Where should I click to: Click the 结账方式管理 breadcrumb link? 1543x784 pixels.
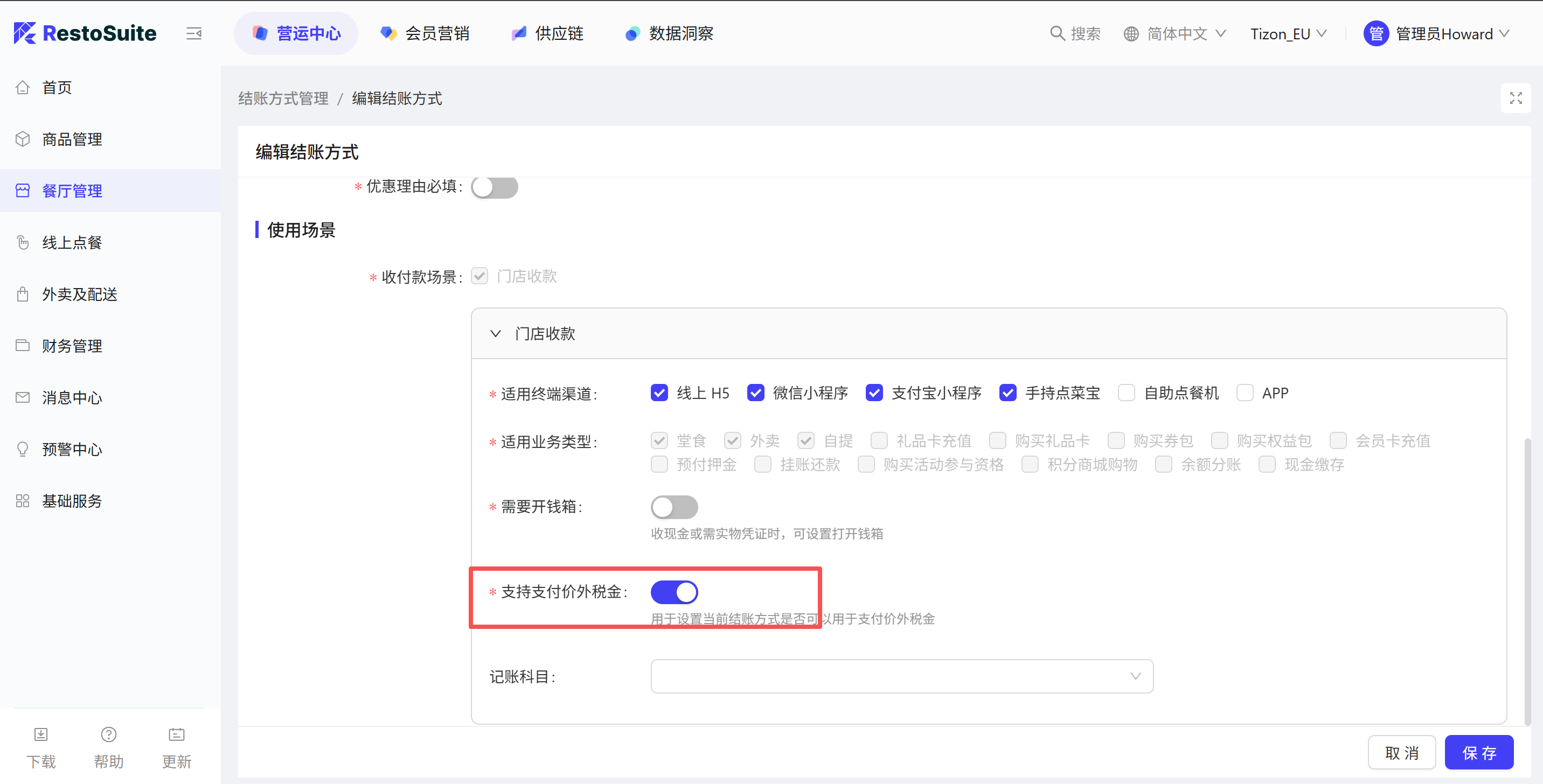[283, 98]
